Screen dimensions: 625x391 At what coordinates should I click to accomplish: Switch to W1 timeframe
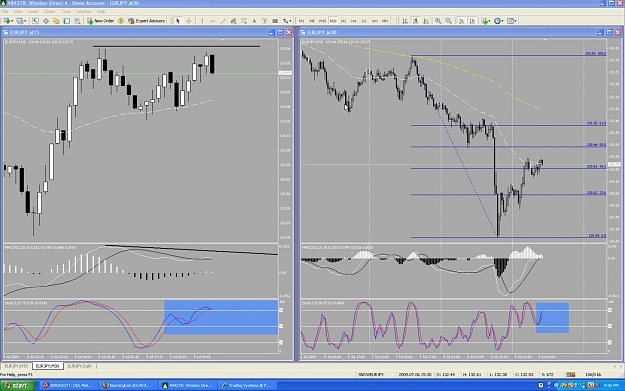374,21
